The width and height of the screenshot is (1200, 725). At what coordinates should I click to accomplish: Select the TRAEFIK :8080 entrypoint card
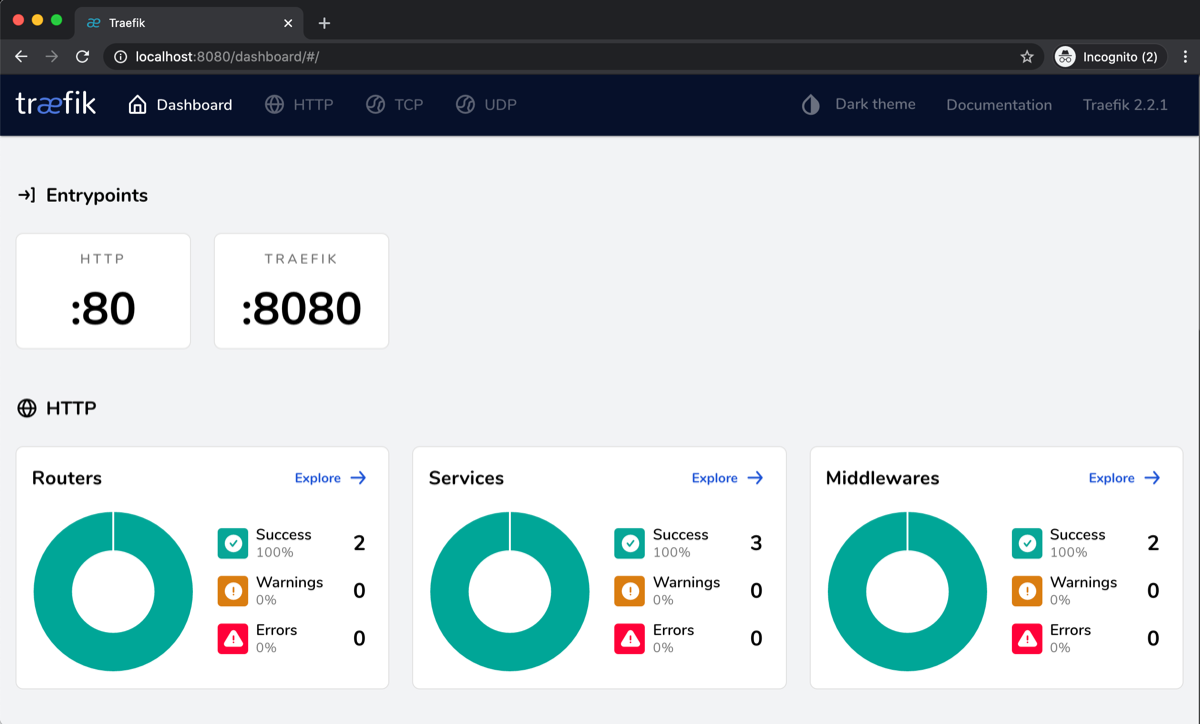301,291
